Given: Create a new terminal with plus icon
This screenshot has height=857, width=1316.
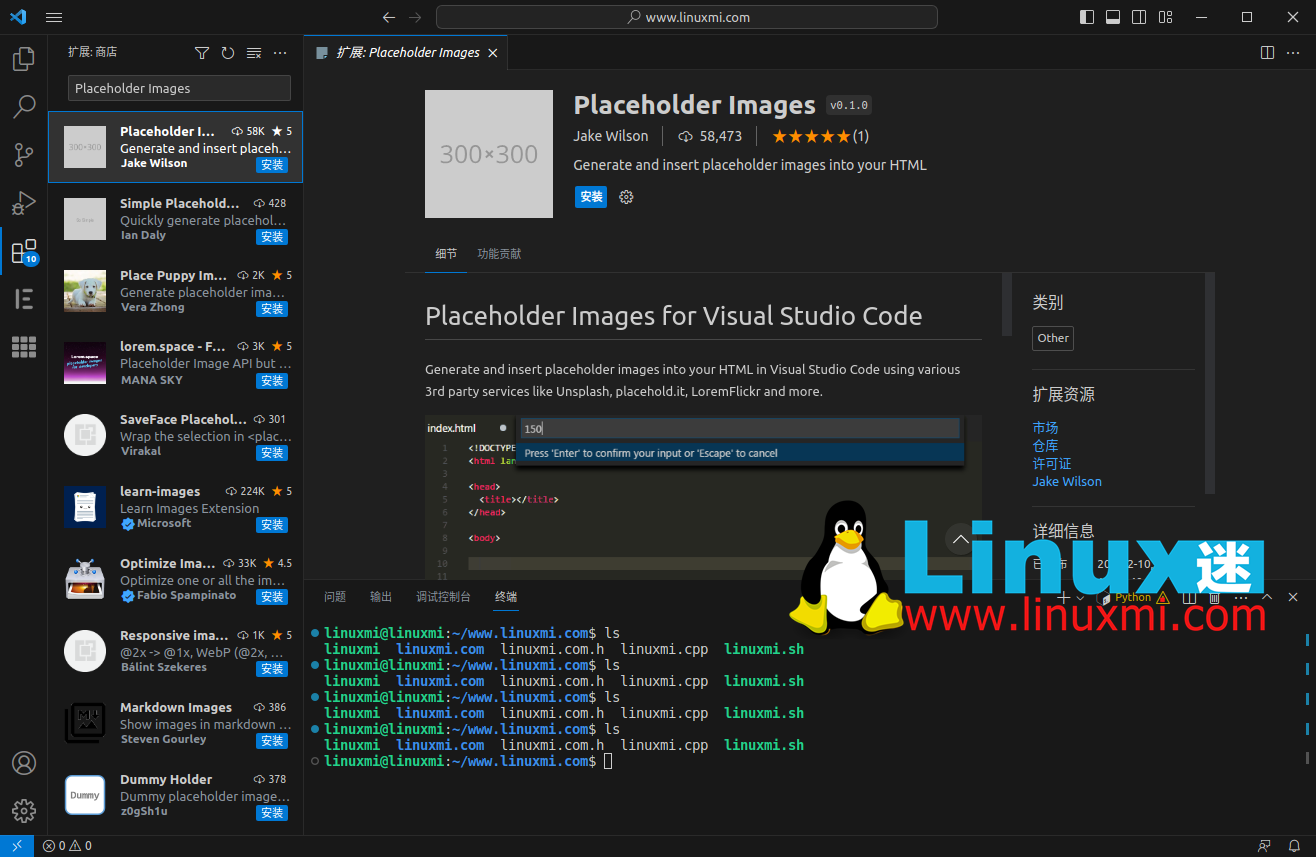Looking at the screenshot, I should [x=1063, y=597].
